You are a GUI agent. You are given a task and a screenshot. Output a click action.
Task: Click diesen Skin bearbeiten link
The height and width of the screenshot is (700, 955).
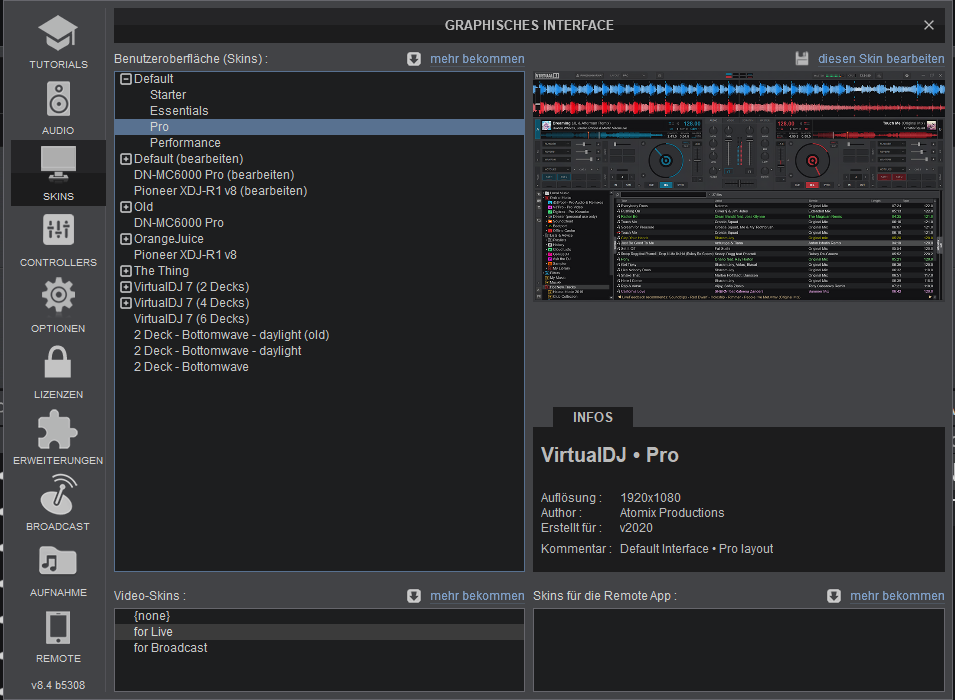point(881,59)
